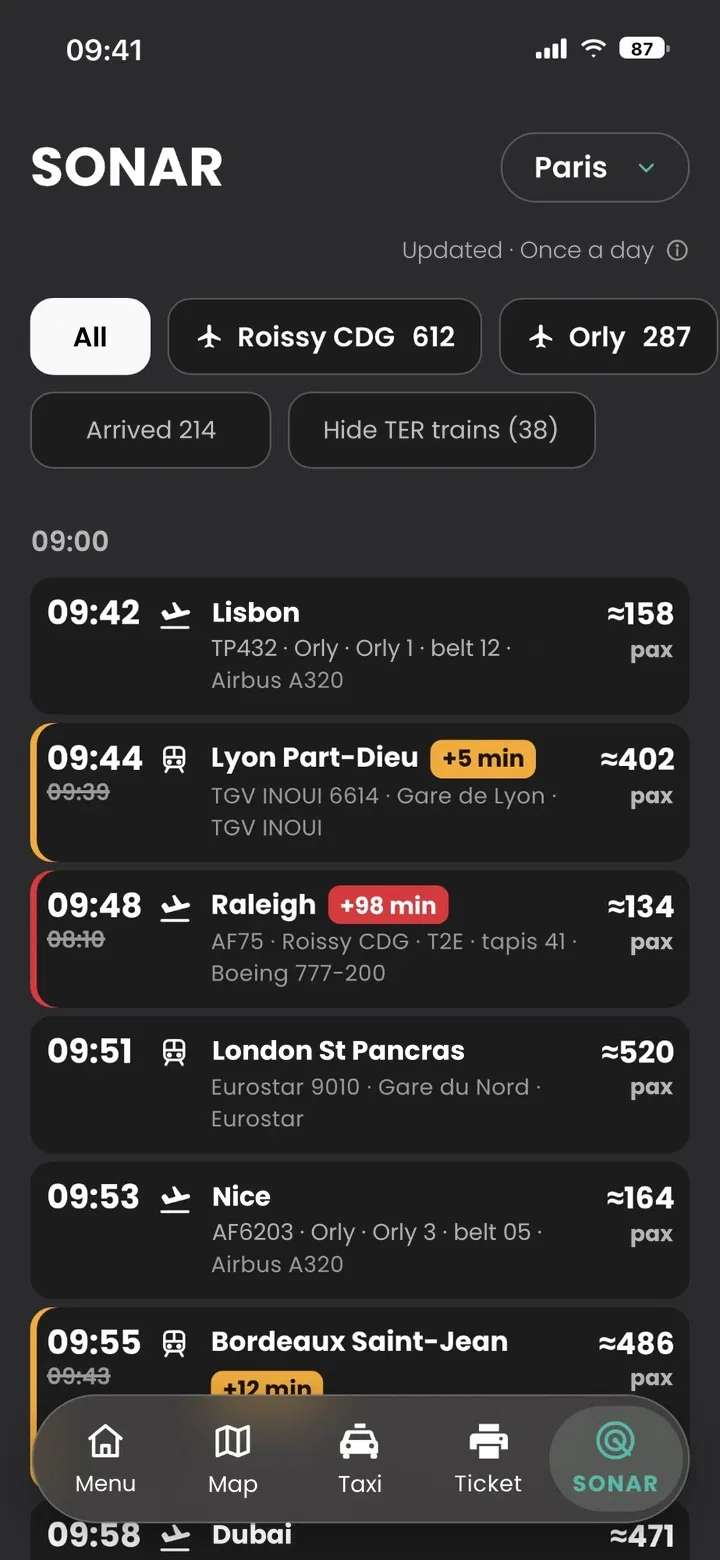Open the Paris city dropdown
The image size is (720, 1560).
tap(595, 168)
